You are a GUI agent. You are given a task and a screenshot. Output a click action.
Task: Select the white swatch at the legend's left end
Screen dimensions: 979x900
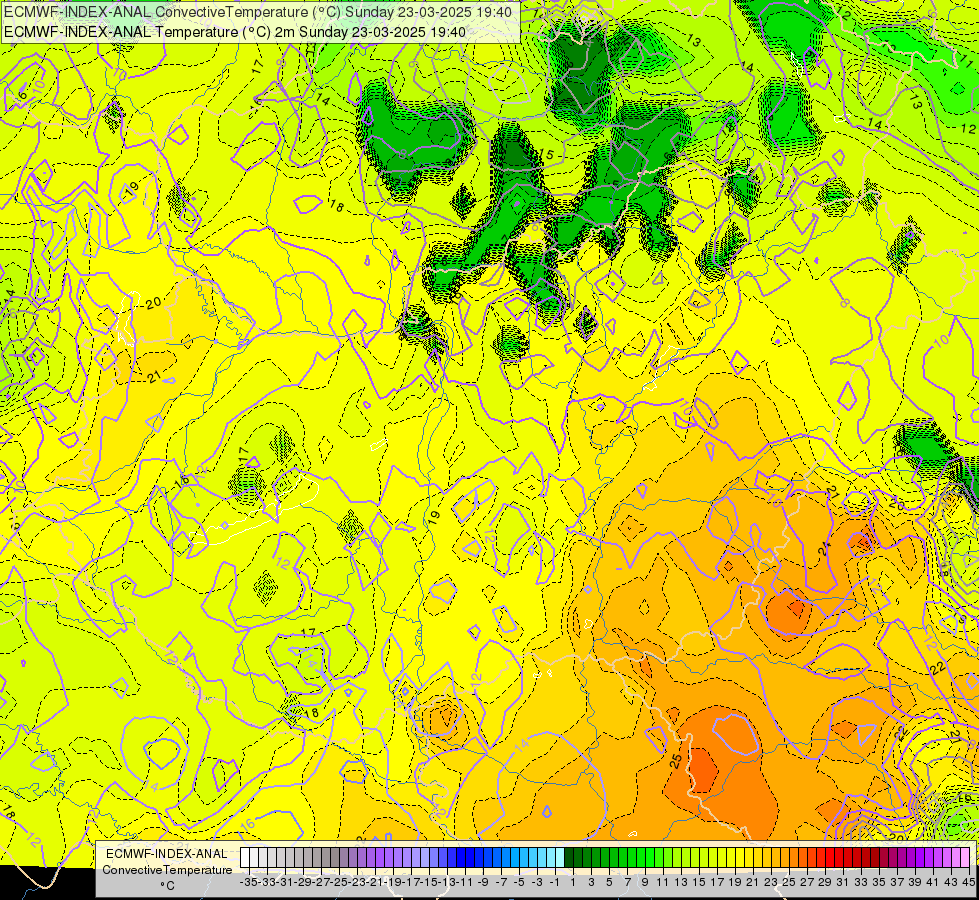[x=245, y=858]
